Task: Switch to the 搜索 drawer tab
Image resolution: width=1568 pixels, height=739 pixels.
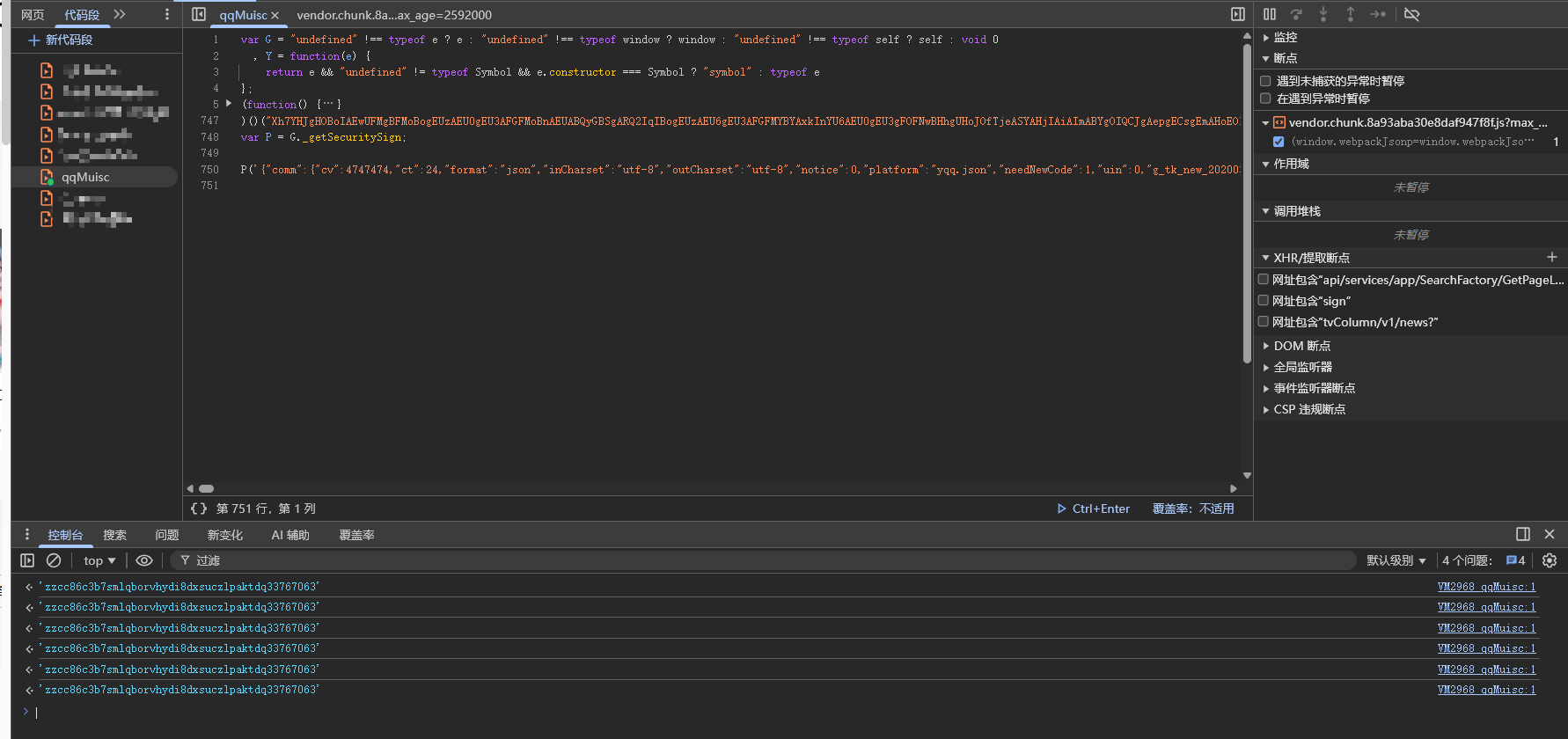Action: [114, 535]
